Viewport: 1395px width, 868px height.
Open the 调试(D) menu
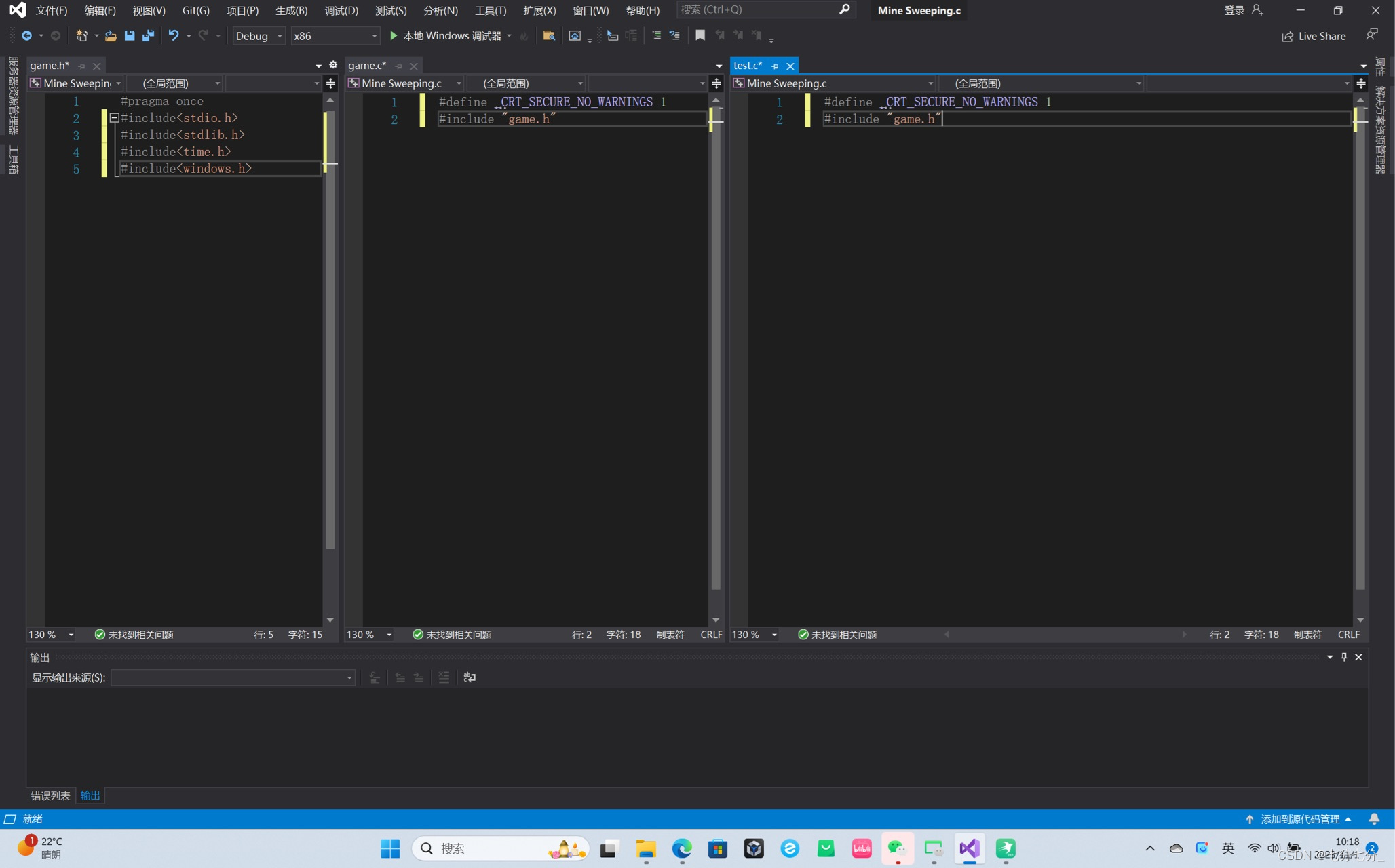point(341,10)
